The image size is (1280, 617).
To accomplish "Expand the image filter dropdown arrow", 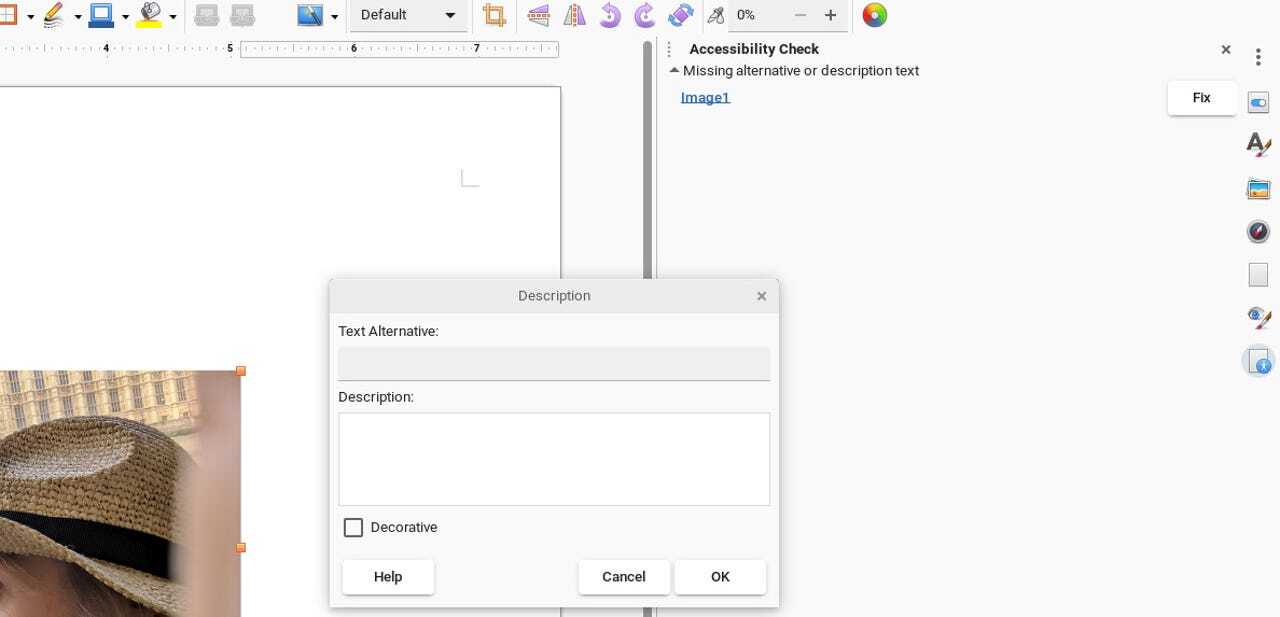I will tap(334, 16).
